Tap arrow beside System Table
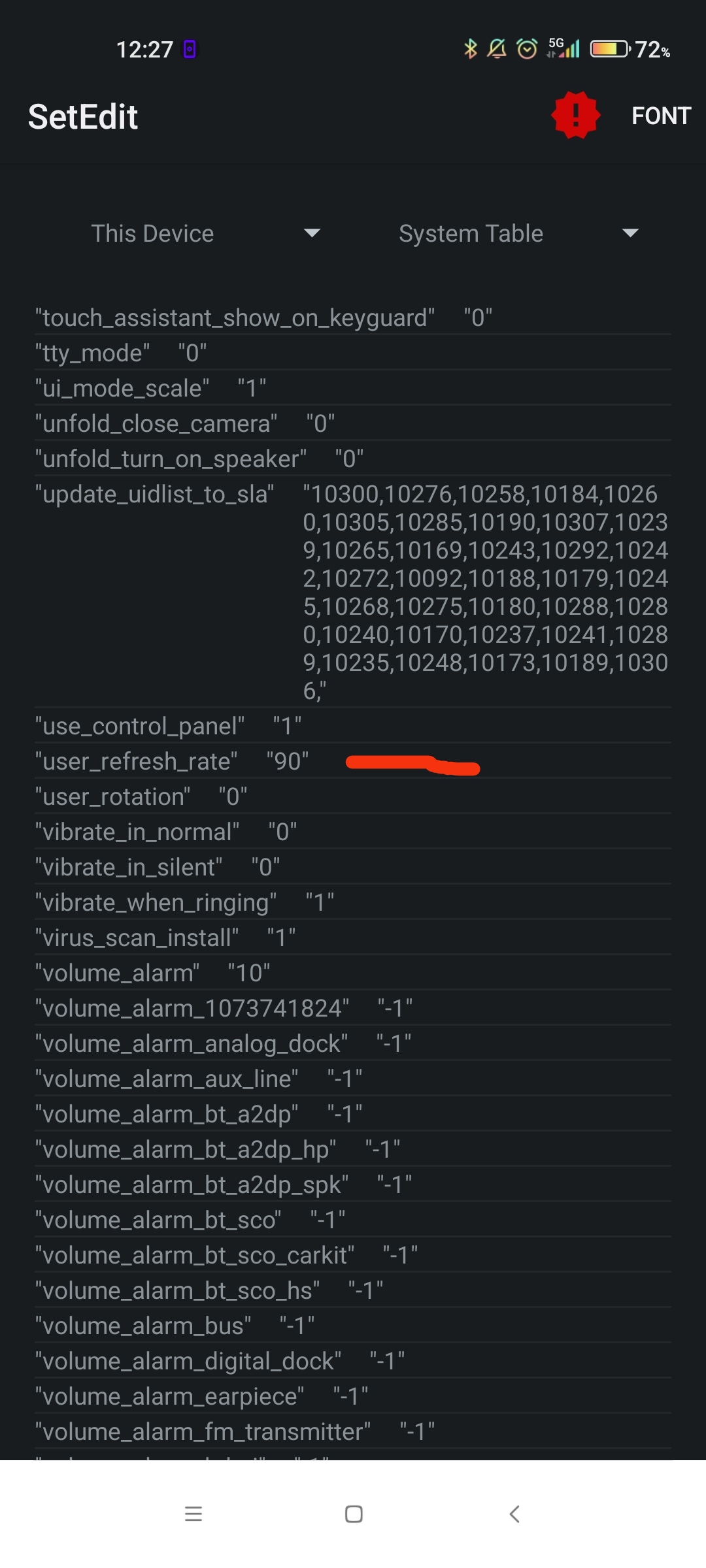 point(630,233)
